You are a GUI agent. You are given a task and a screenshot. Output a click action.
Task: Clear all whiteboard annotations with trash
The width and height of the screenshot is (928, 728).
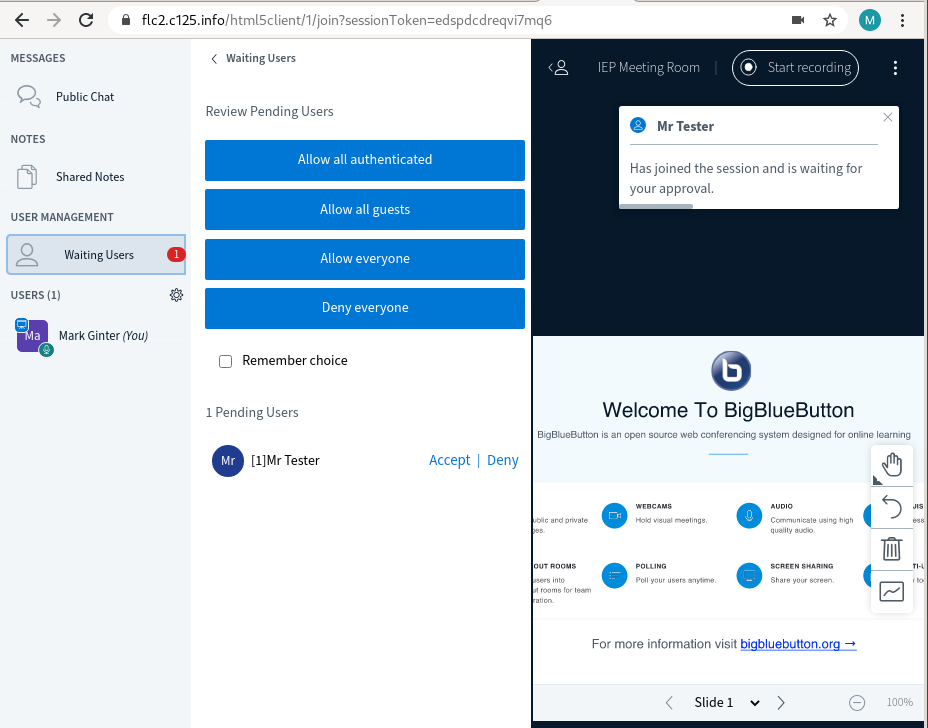[x=891, y=549]
